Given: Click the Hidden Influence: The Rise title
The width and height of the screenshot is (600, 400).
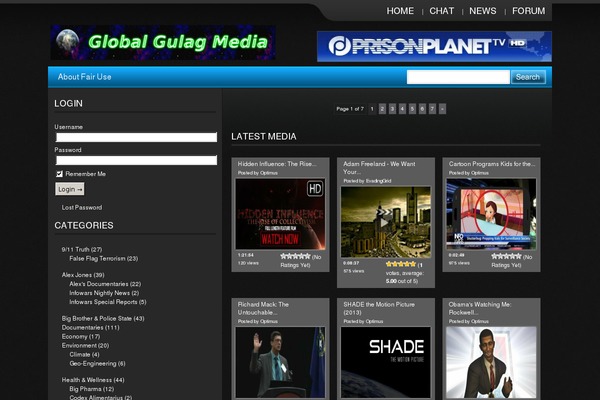Looking at the screenshot, I should pos(277,164).
